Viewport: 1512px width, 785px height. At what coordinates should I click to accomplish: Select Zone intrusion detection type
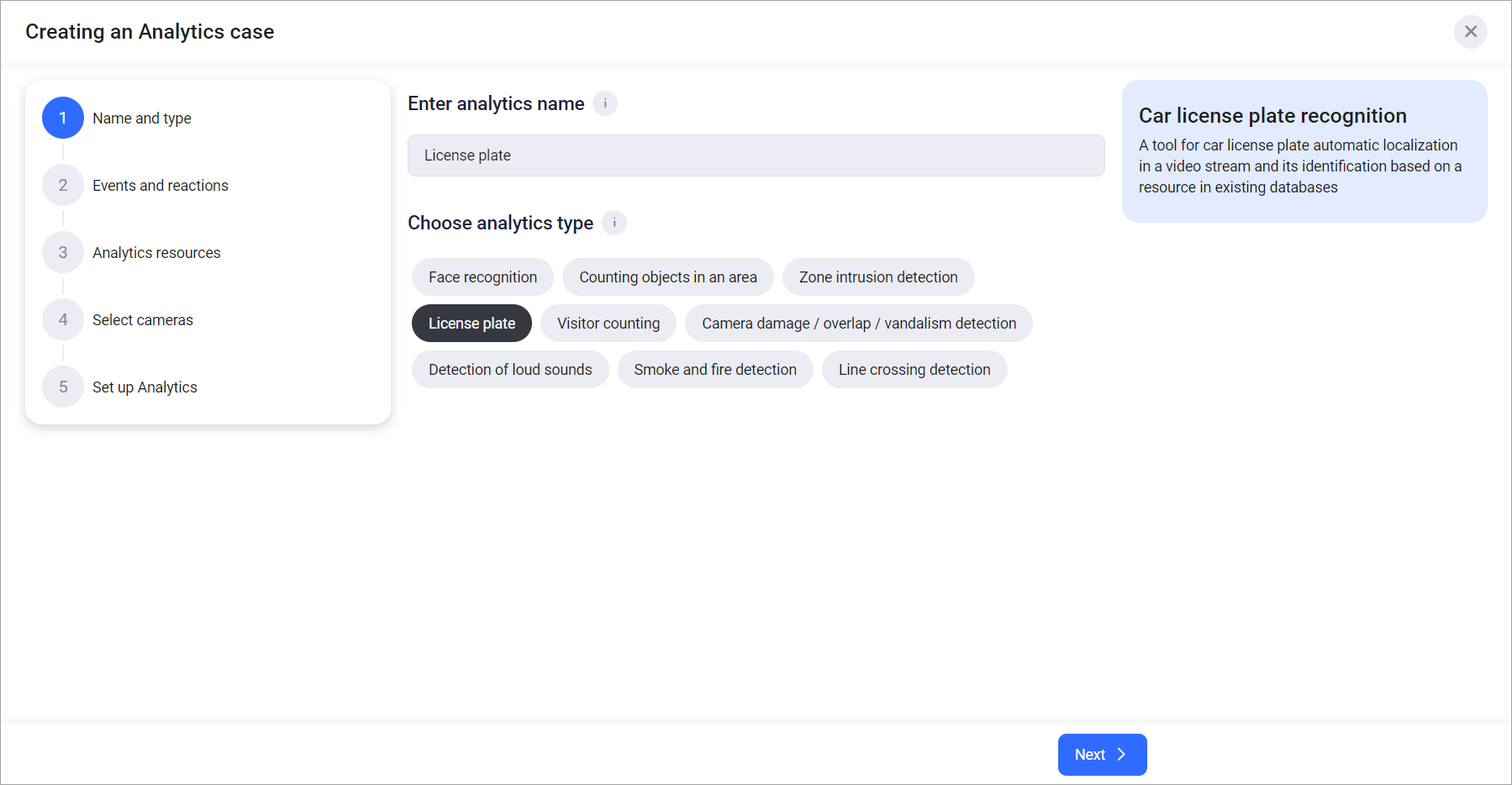point(877,277)
